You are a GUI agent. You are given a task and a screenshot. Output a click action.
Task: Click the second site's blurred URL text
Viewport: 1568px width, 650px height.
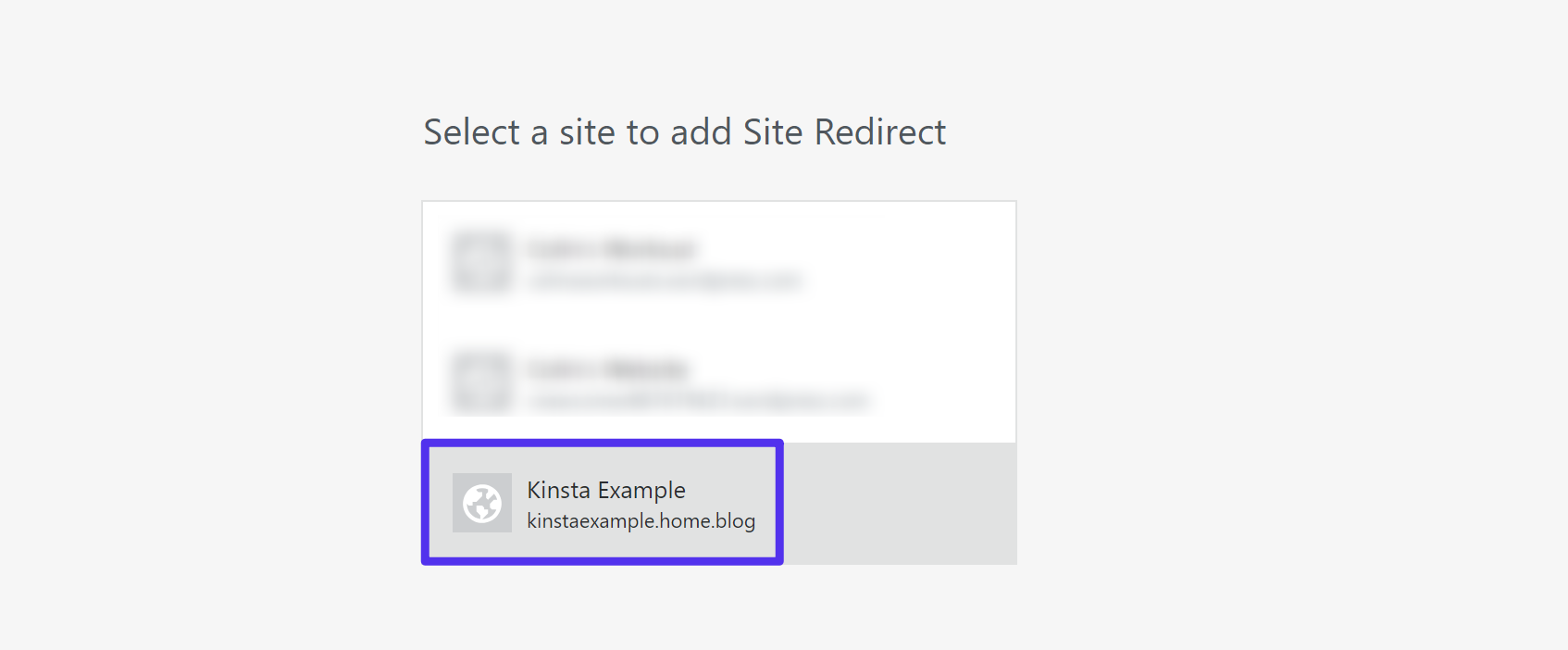click(x=699, y=402)
